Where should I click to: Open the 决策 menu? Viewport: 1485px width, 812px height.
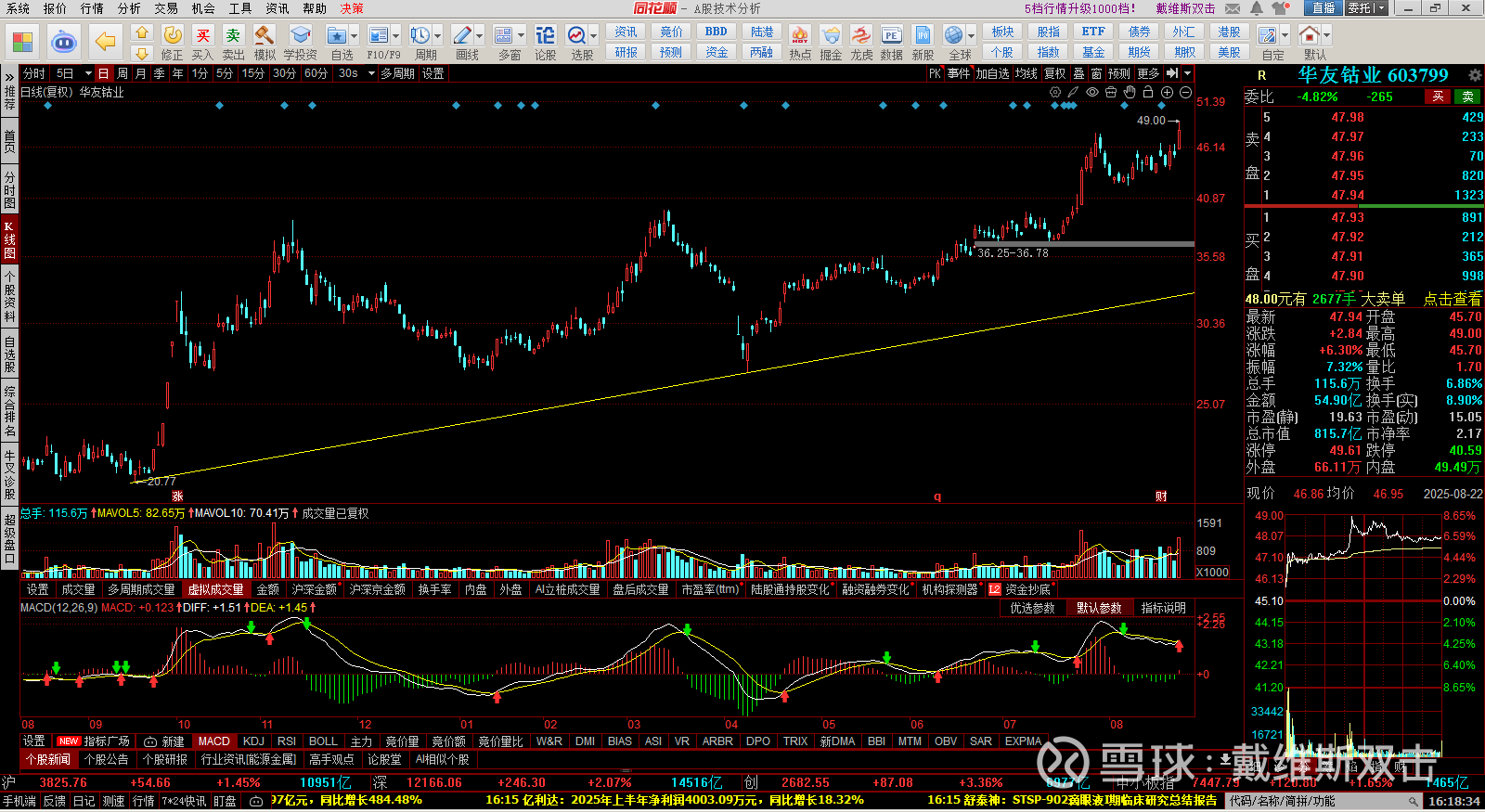[x=352, y=8]
